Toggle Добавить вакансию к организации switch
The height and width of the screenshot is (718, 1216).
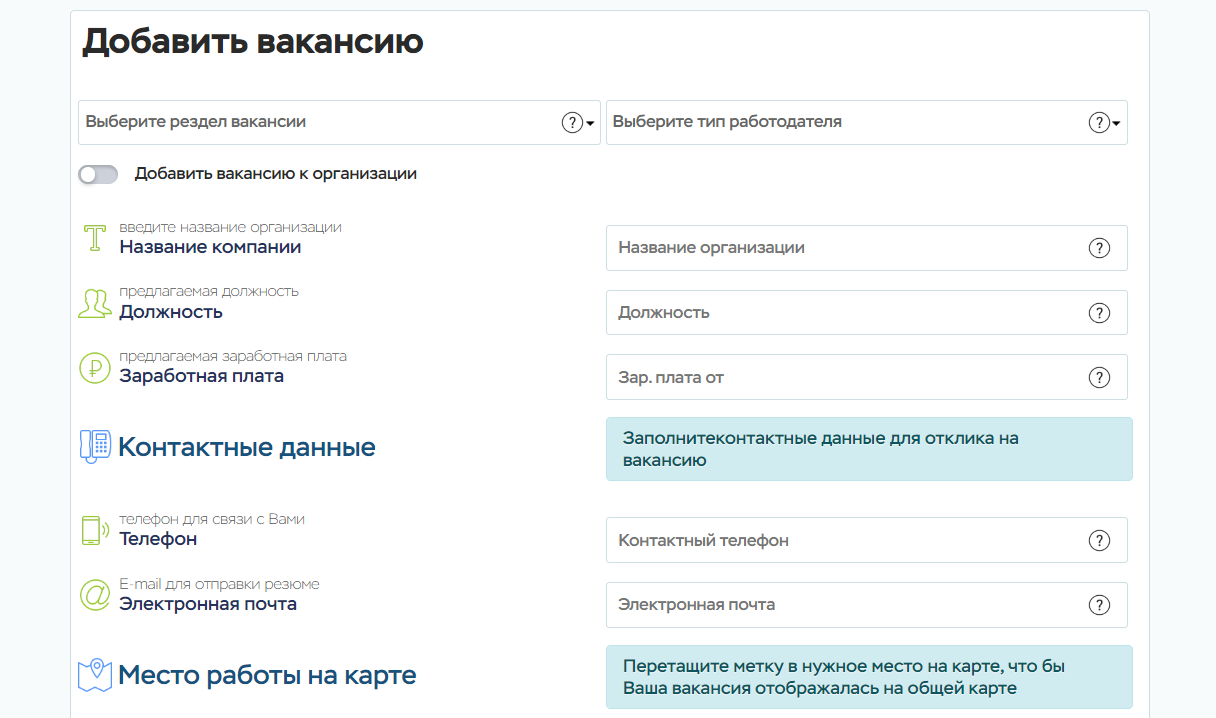[98, 175]
